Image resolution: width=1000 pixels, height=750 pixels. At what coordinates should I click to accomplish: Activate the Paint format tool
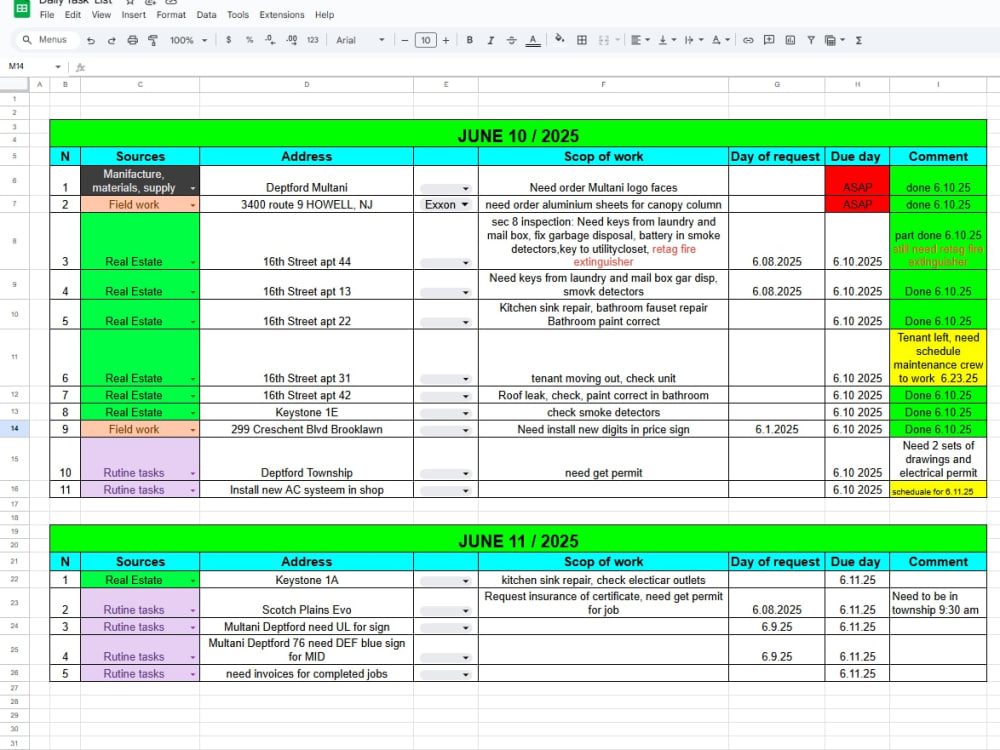pyautogui.click(x=153, y=40)
